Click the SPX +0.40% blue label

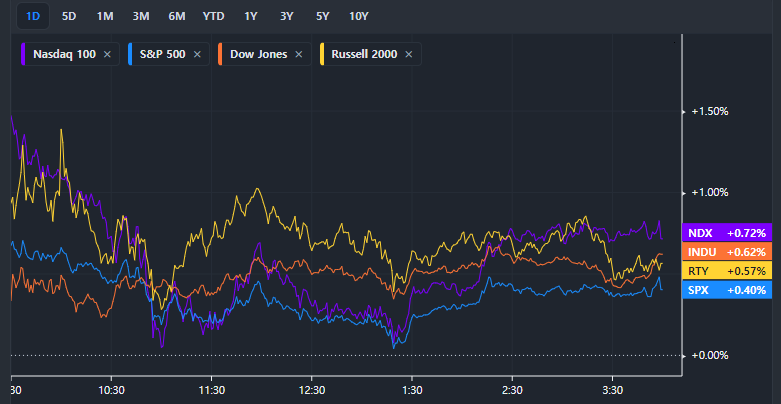coord(726,290)
